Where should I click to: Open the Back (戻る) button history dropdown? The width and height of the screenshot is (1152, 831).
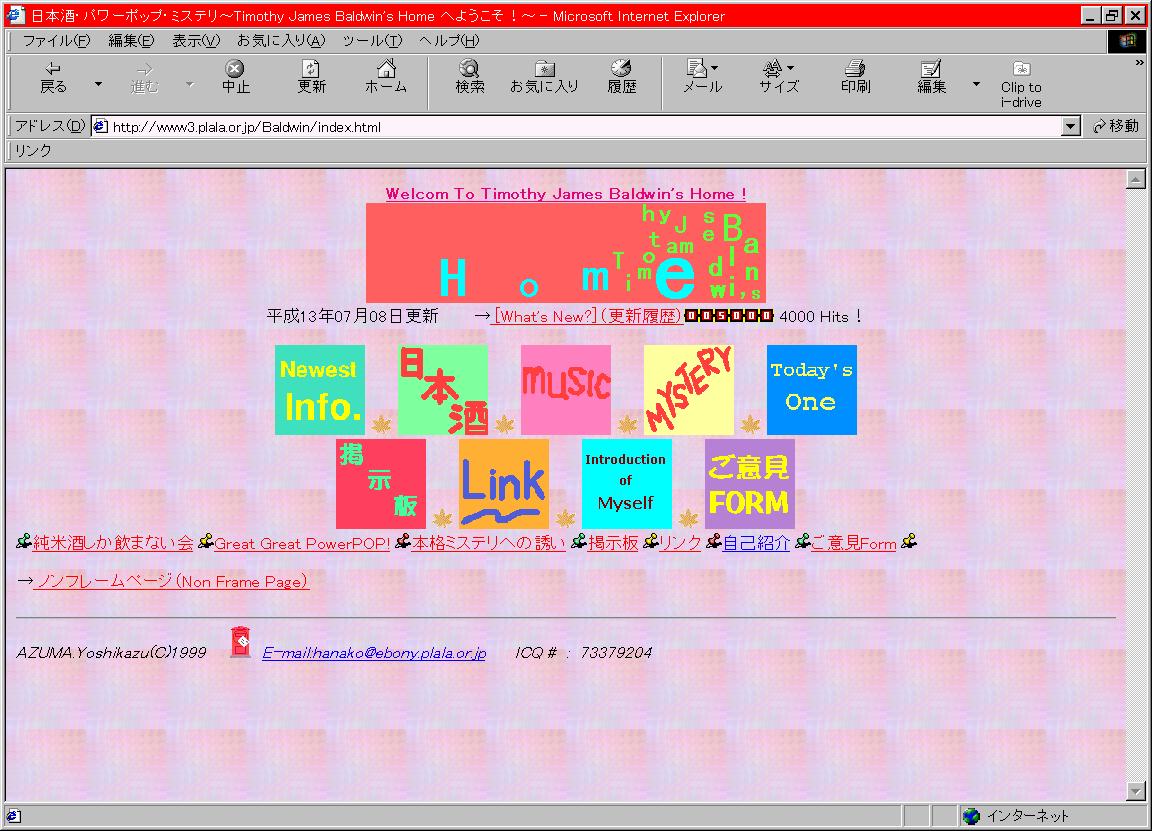(x=98, y=84)
